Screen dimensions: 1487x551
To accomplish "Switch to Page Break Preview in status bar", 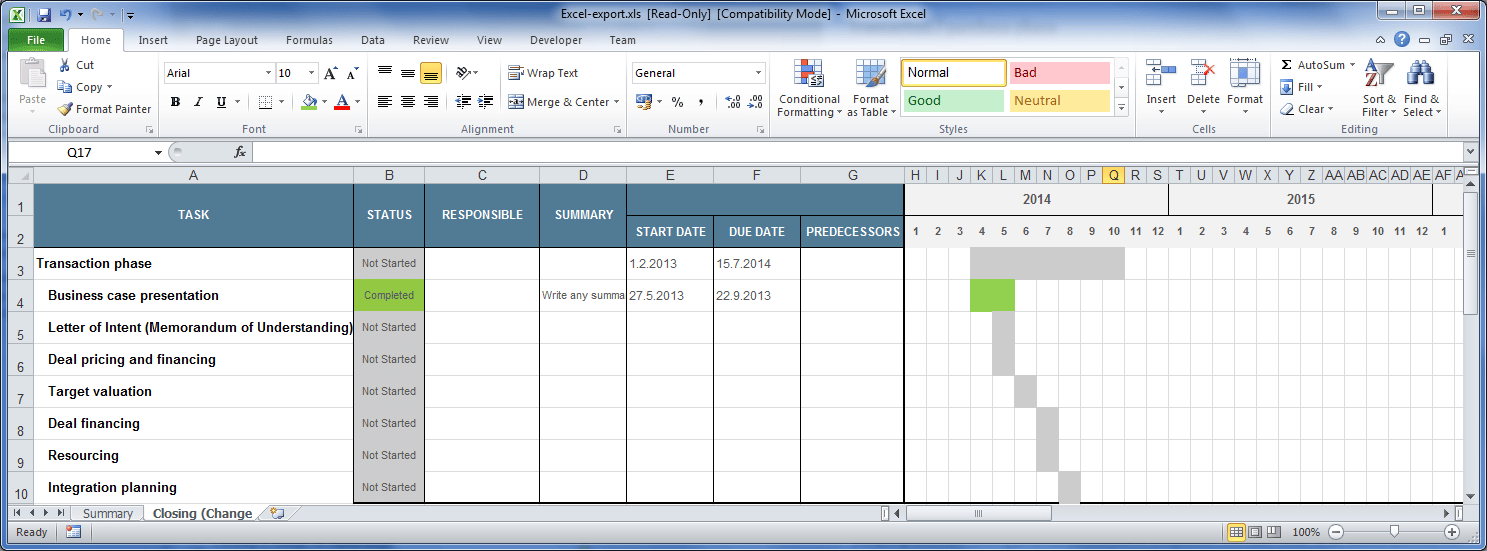I will 1274,532.
